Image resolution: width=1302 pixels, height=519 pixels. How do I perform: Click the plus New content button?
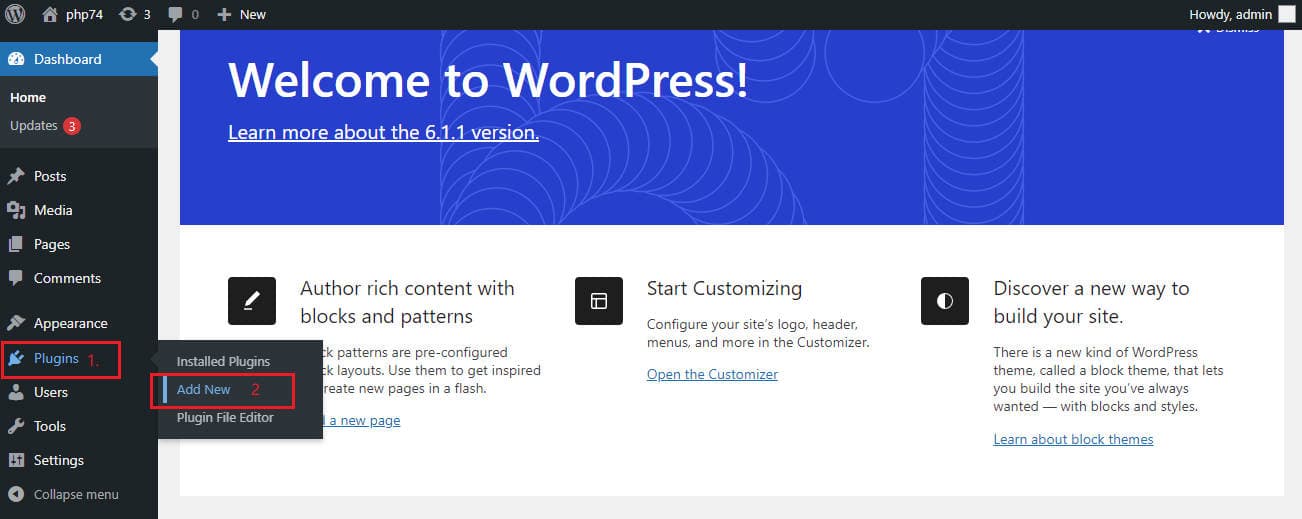click(x=241, y=15)
